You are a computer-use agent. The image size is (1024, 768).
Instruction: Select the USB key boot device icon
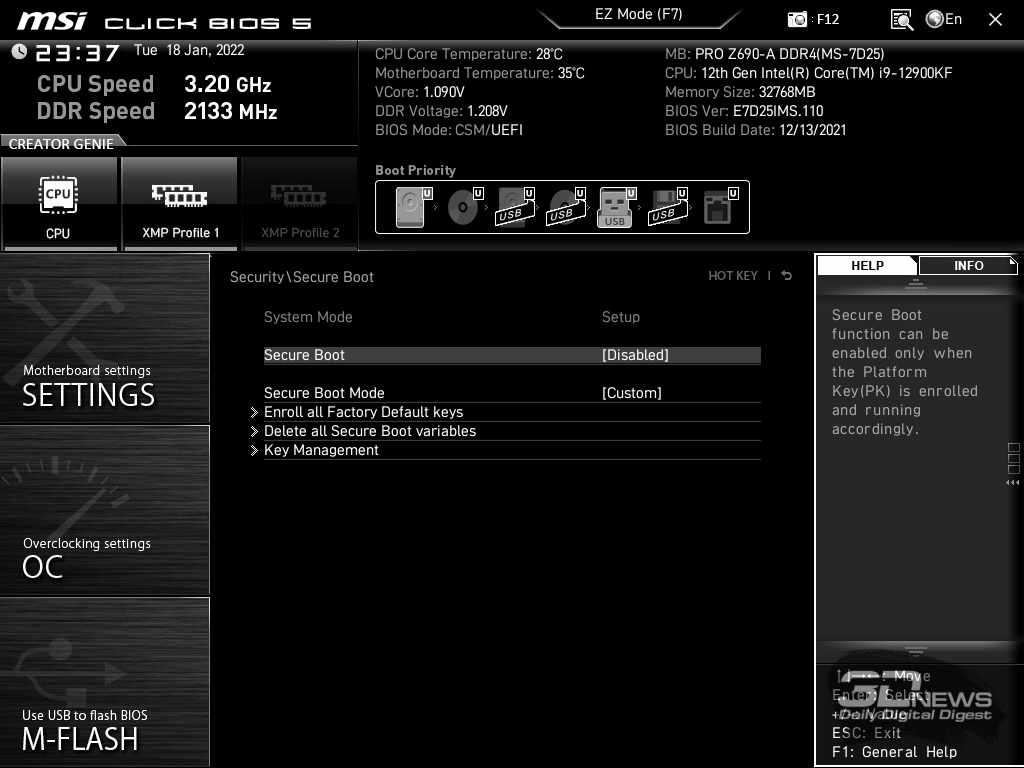point(616,207)
